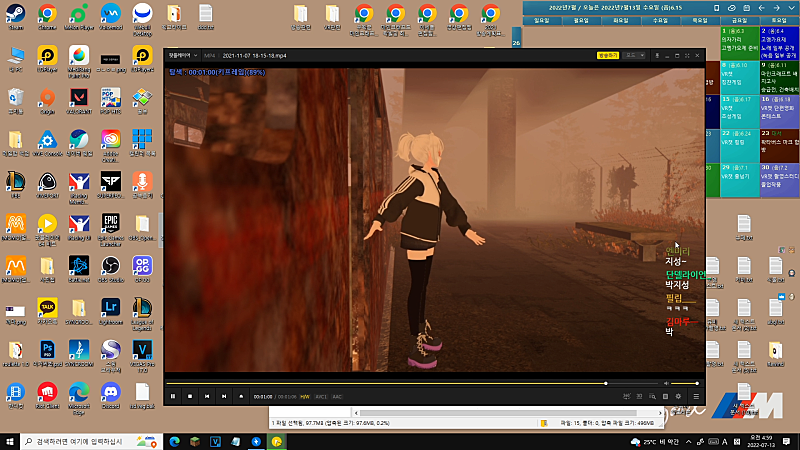Launch Epic Games Launcher shortcut
800x450 pixels.
(110, 230)
